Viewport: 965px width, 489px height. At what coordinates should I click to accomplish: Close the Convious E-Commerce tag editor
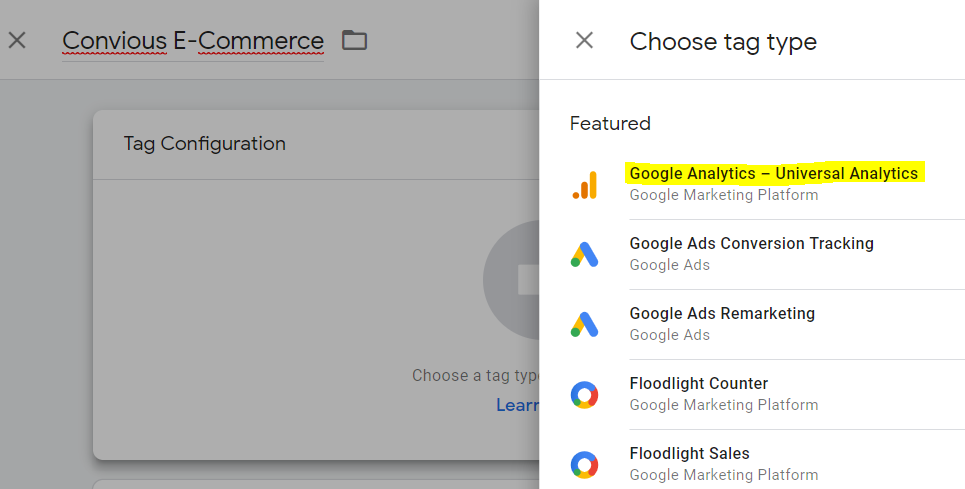tap(17, 40)
